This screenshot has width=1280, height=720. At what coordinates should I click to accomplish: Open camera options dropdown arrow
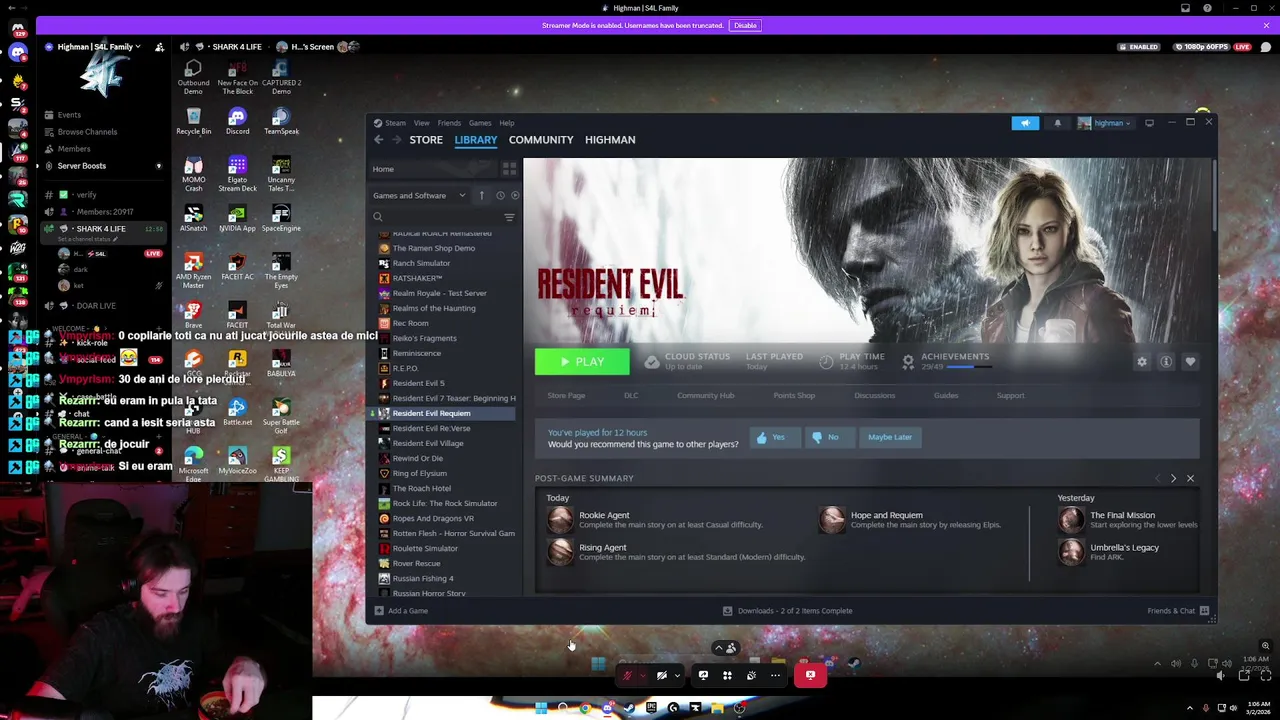(x=677, y=676)
